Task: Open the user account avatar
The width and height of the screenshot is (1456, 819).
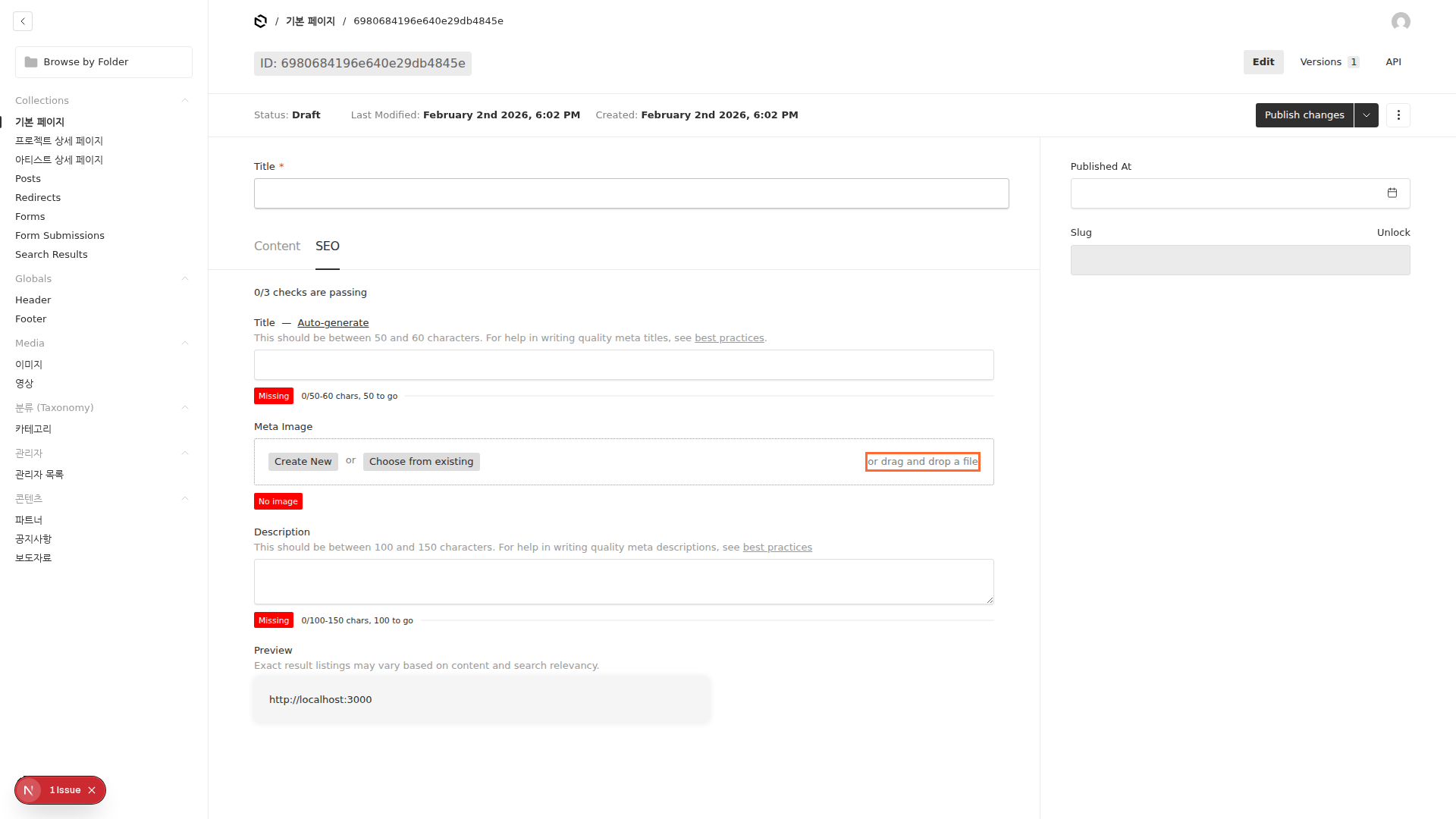Action: point(1401,21)
